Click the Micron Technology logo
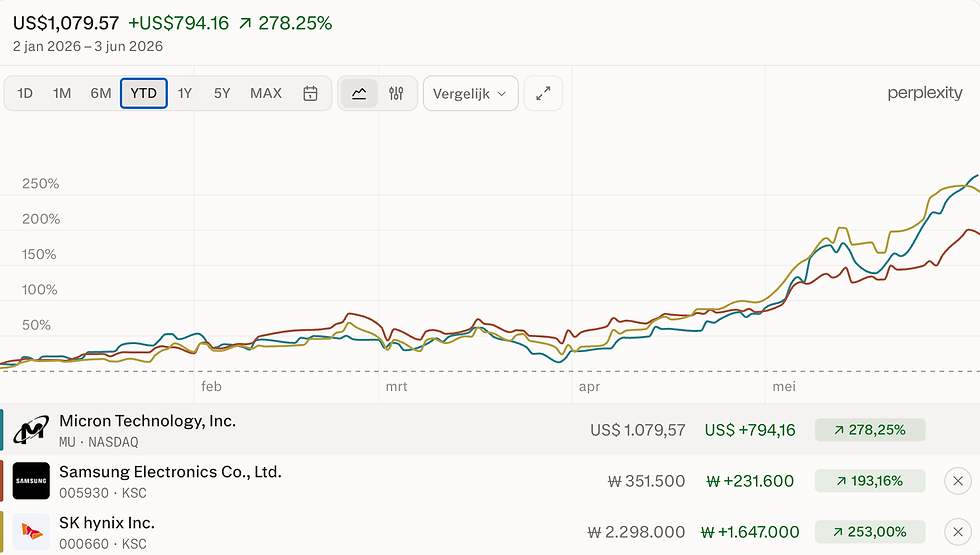This screenshot has width=980, height=555. click(31, 430)
